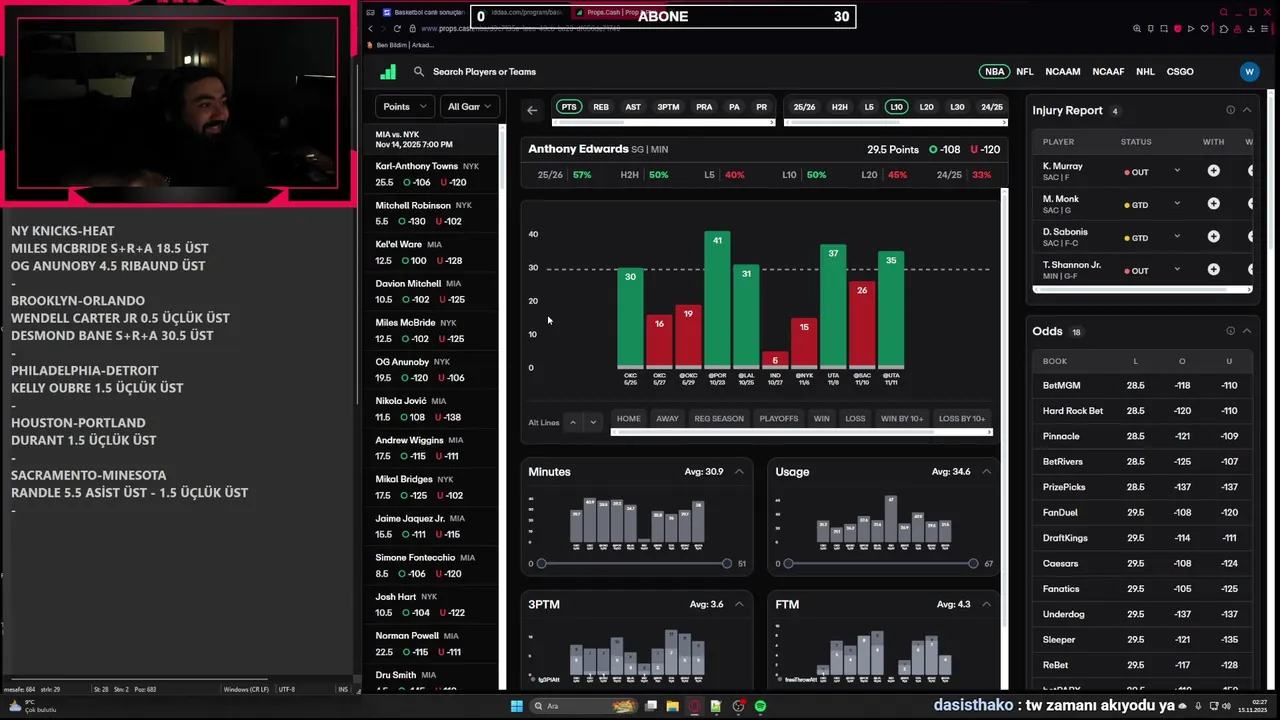The width and height of the screenshot is (1280, 720).
Task: Click the Props.Cash green bars logo
Action: pos(388,72)
